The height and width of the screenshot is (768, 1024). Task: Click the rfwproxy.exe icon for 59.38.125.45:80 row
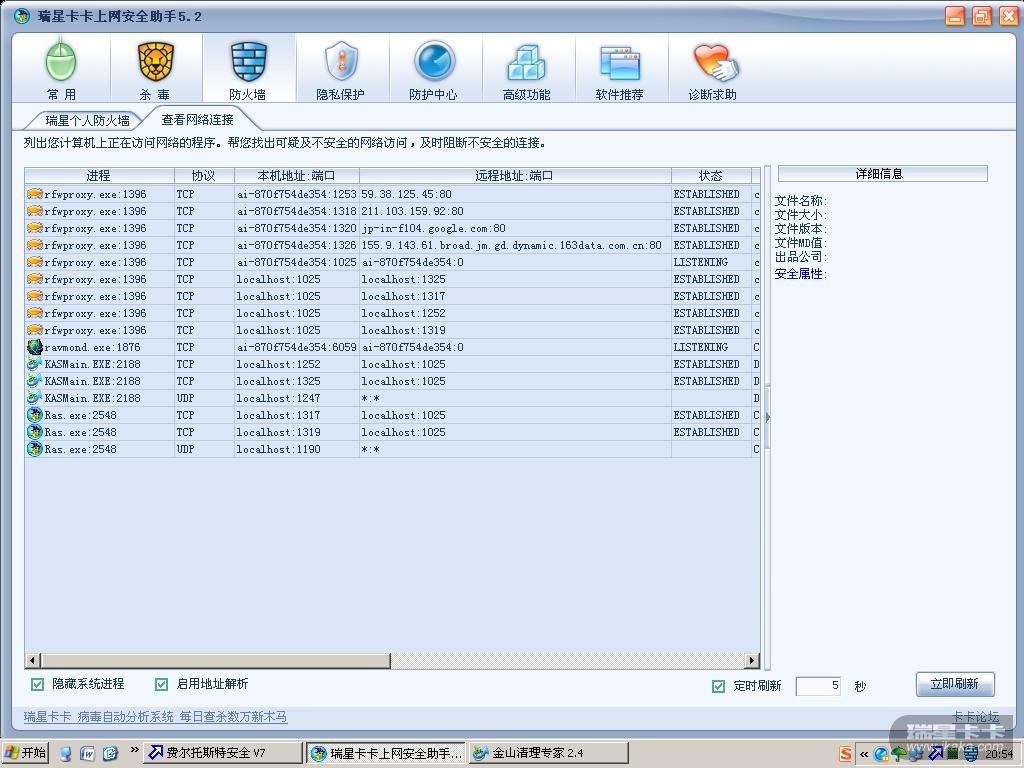pyautogui.click(x=35, y=194)
